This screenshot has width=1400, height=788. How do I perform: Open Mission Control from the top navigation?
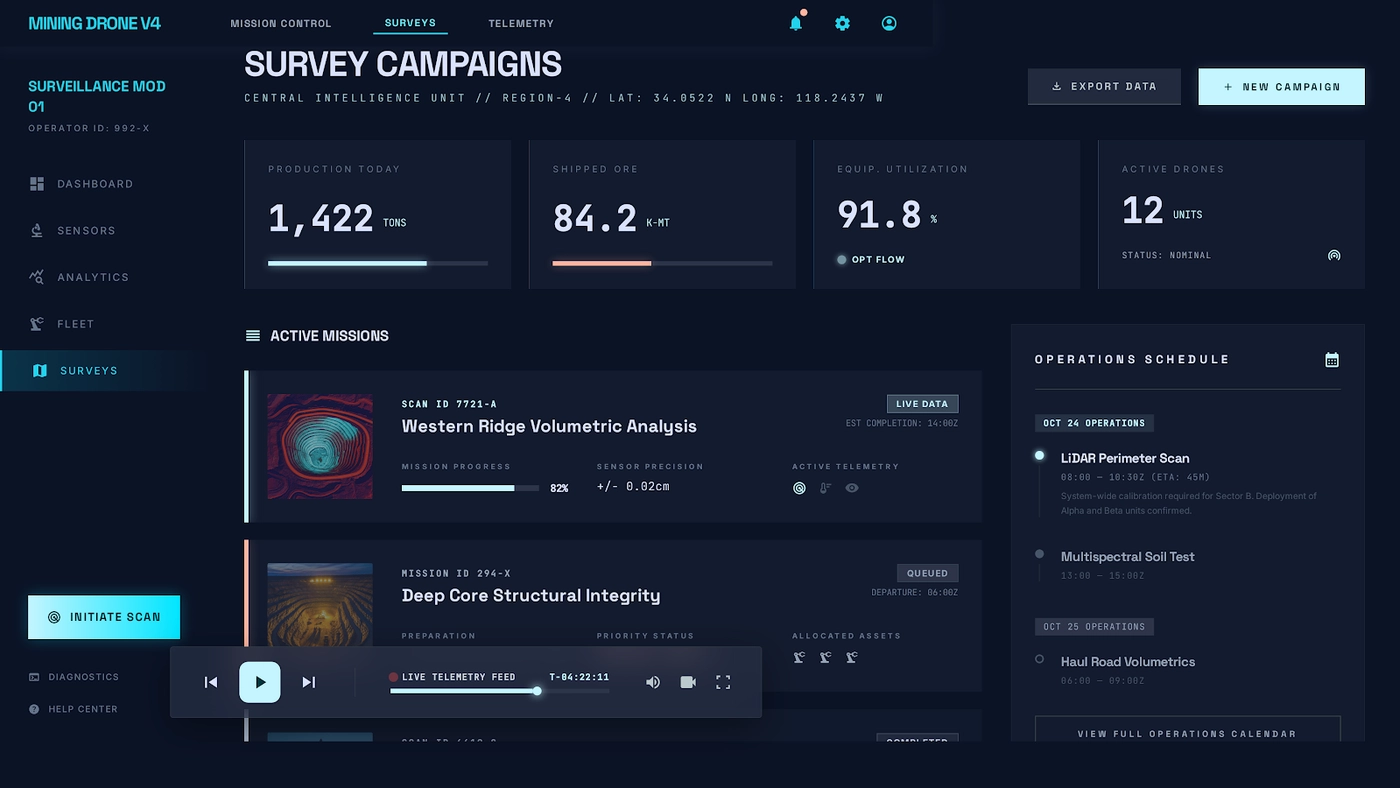[x=281, y=23]
